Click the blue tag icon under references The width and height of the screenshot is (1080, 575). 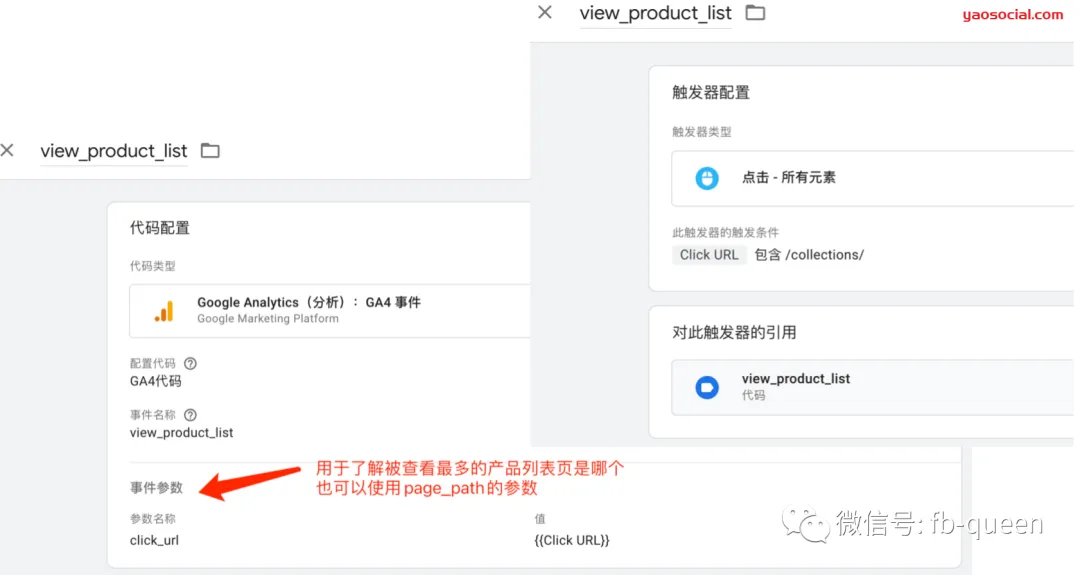tap(707, 387)
